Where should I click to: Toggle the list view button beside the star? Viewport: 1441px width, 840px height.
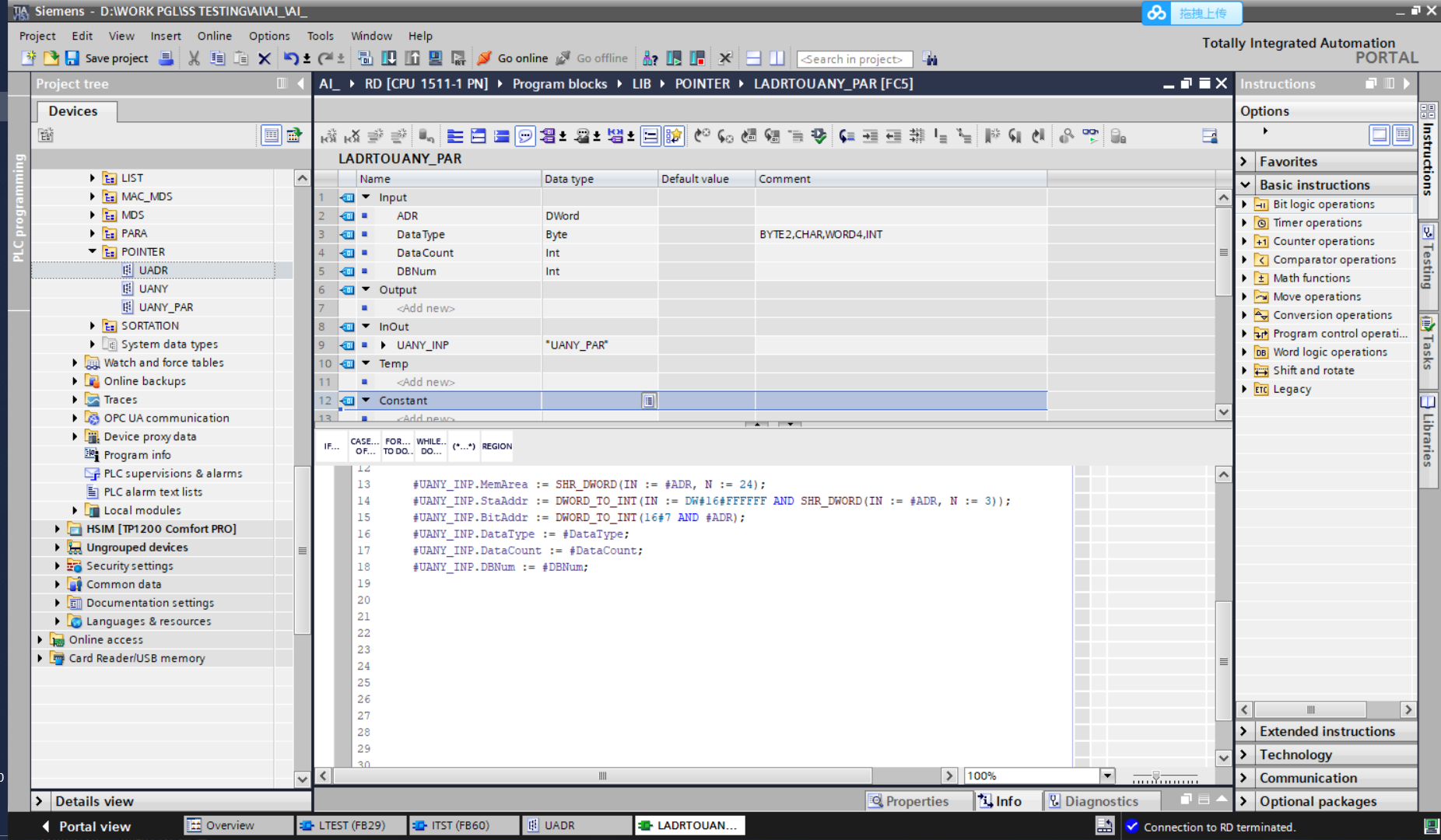point(650,136)
